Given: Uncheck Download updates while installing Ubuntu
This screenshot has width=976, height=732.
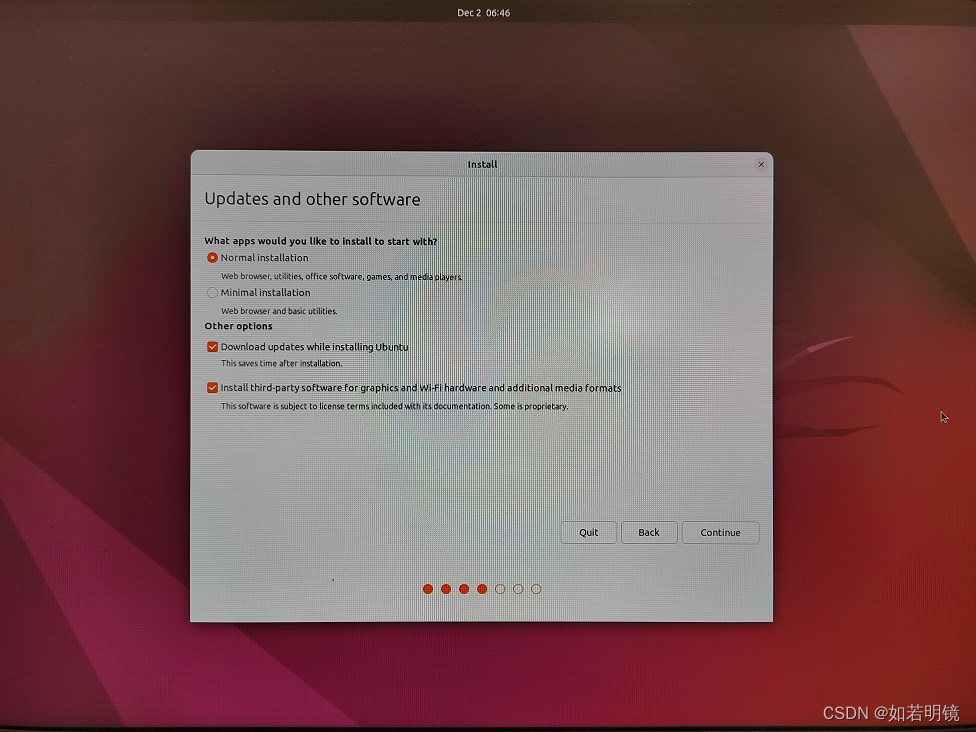Looking at the screenshot, I should pyautogui.click(x=212, y=347).
